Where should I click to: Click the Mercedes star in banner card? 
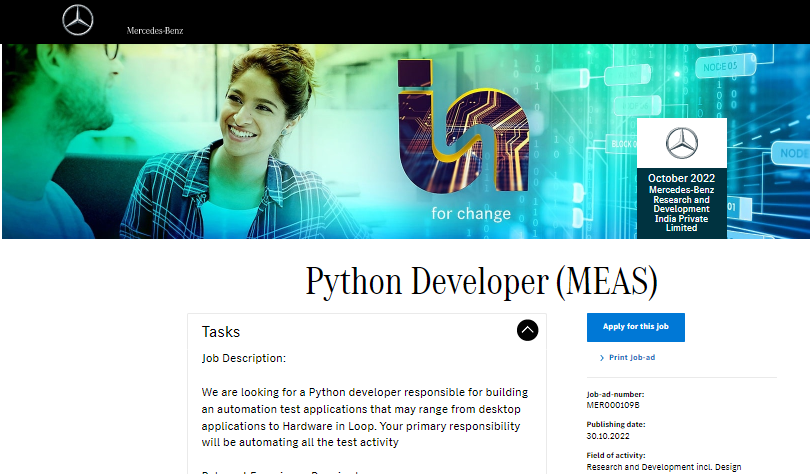(681, 143)
